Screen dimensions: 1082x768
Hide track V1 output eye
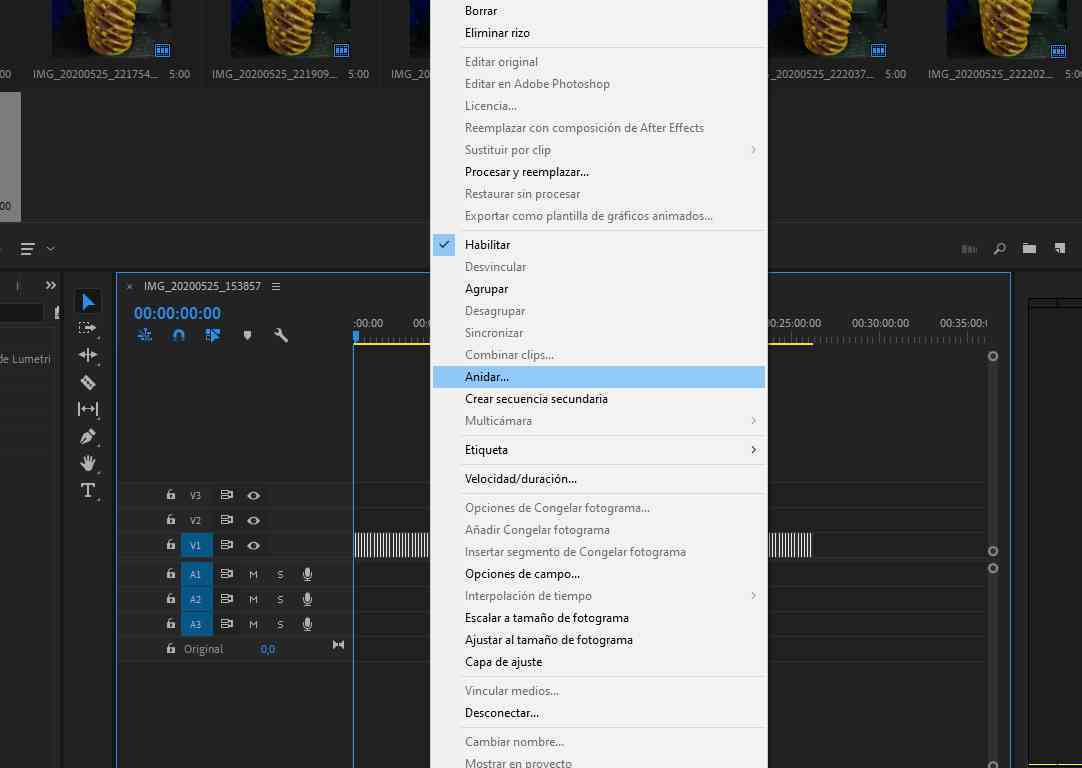253,545
